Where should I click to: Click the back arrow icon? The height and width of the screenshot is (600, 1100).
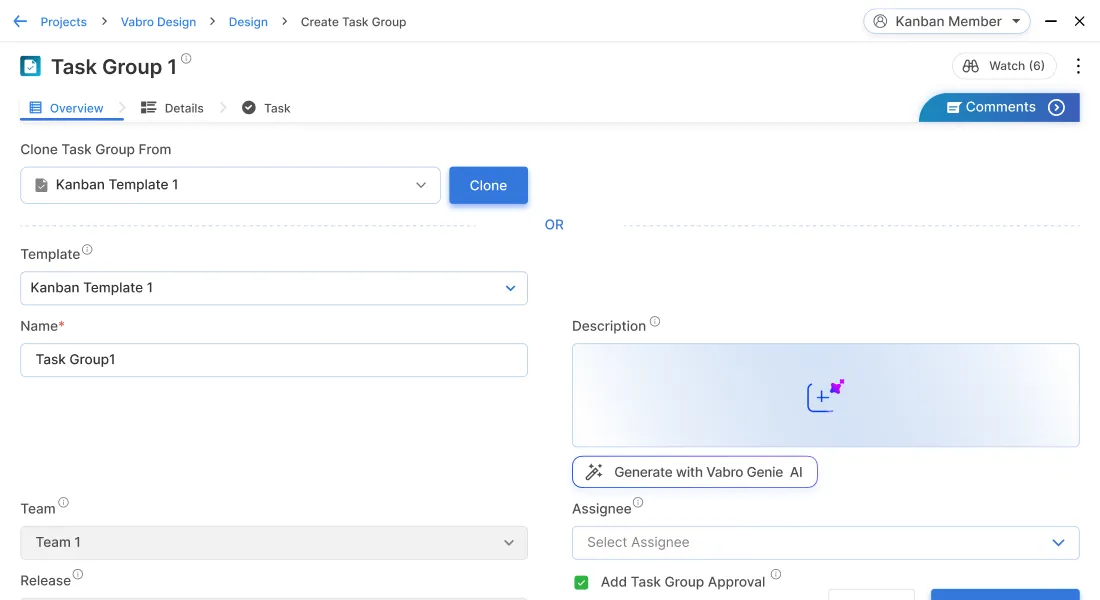pyautogui.click(x=20, y=21)
